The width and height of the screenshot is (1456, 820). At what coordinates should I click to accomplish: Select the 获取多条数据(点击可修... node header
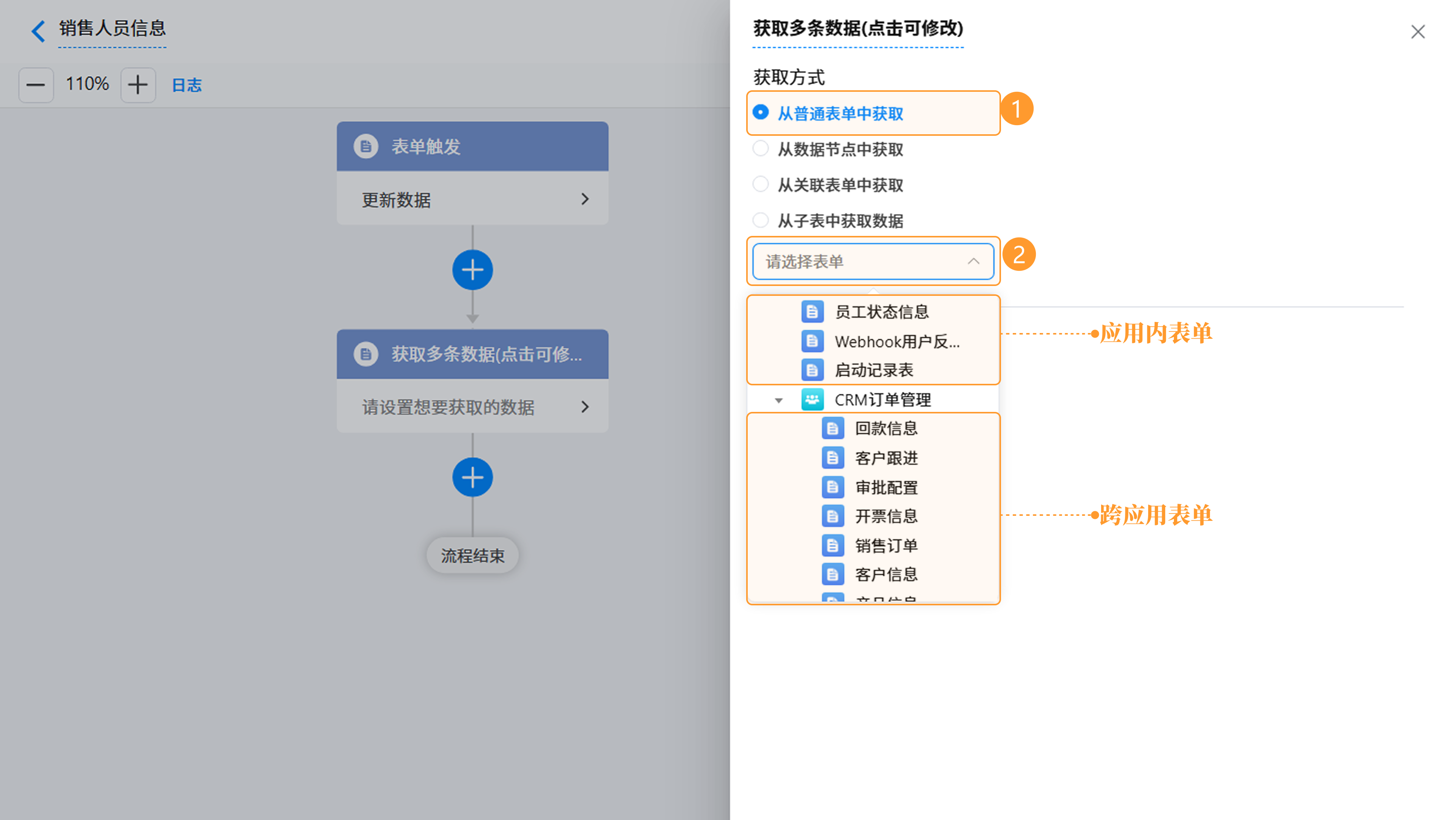(472, 355)
